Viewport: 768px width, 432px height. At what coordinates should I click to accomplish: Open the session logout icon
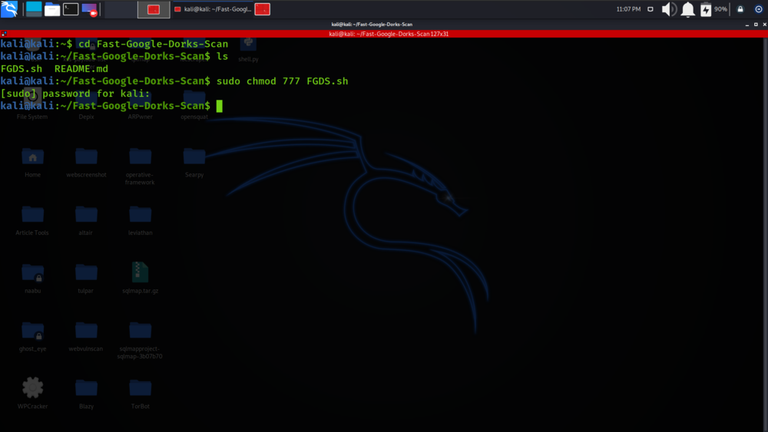tap(758, 9)
